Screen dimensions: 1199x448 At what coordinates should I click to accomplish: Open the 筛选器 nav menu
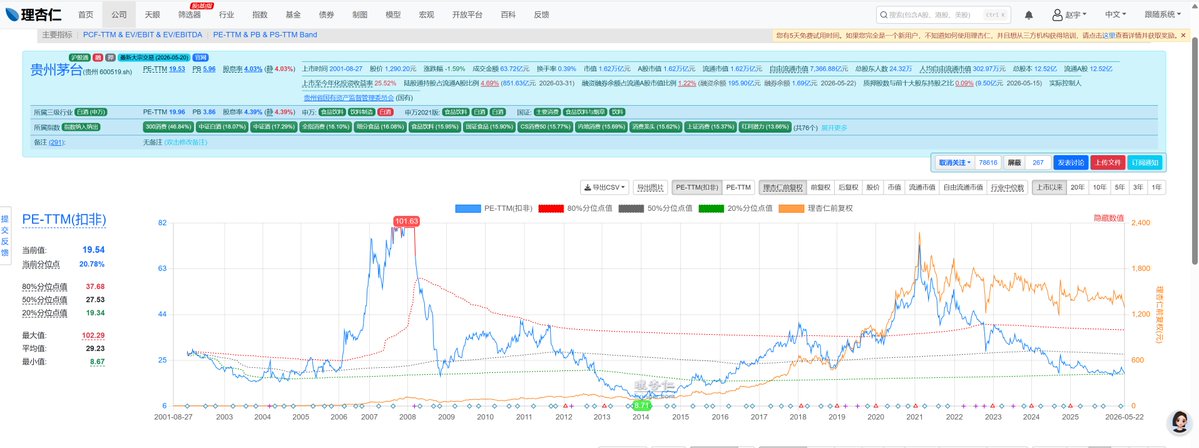click(x=189, y=15)
